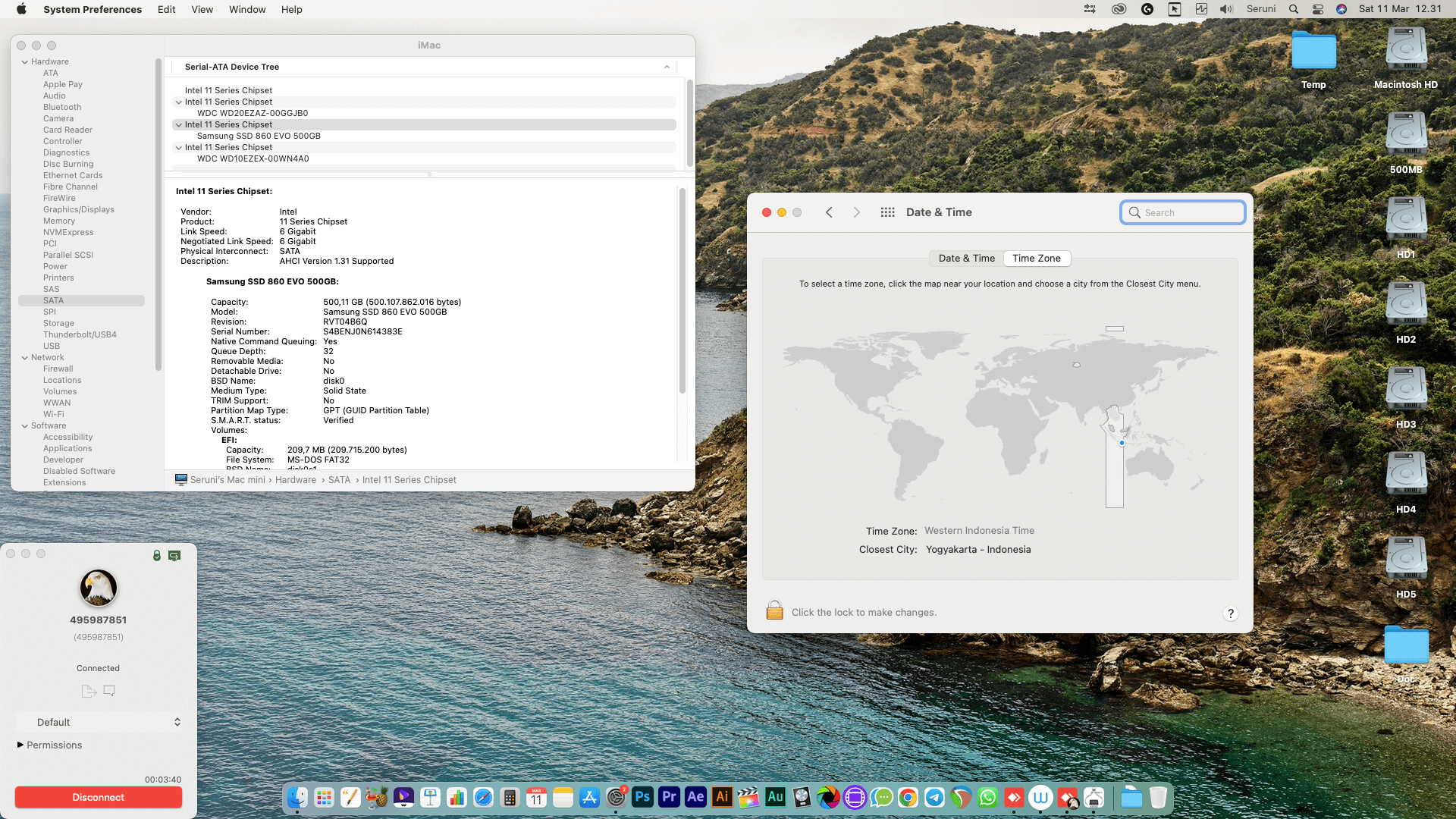Open System Preferences dock icon

tap(616, 797)
